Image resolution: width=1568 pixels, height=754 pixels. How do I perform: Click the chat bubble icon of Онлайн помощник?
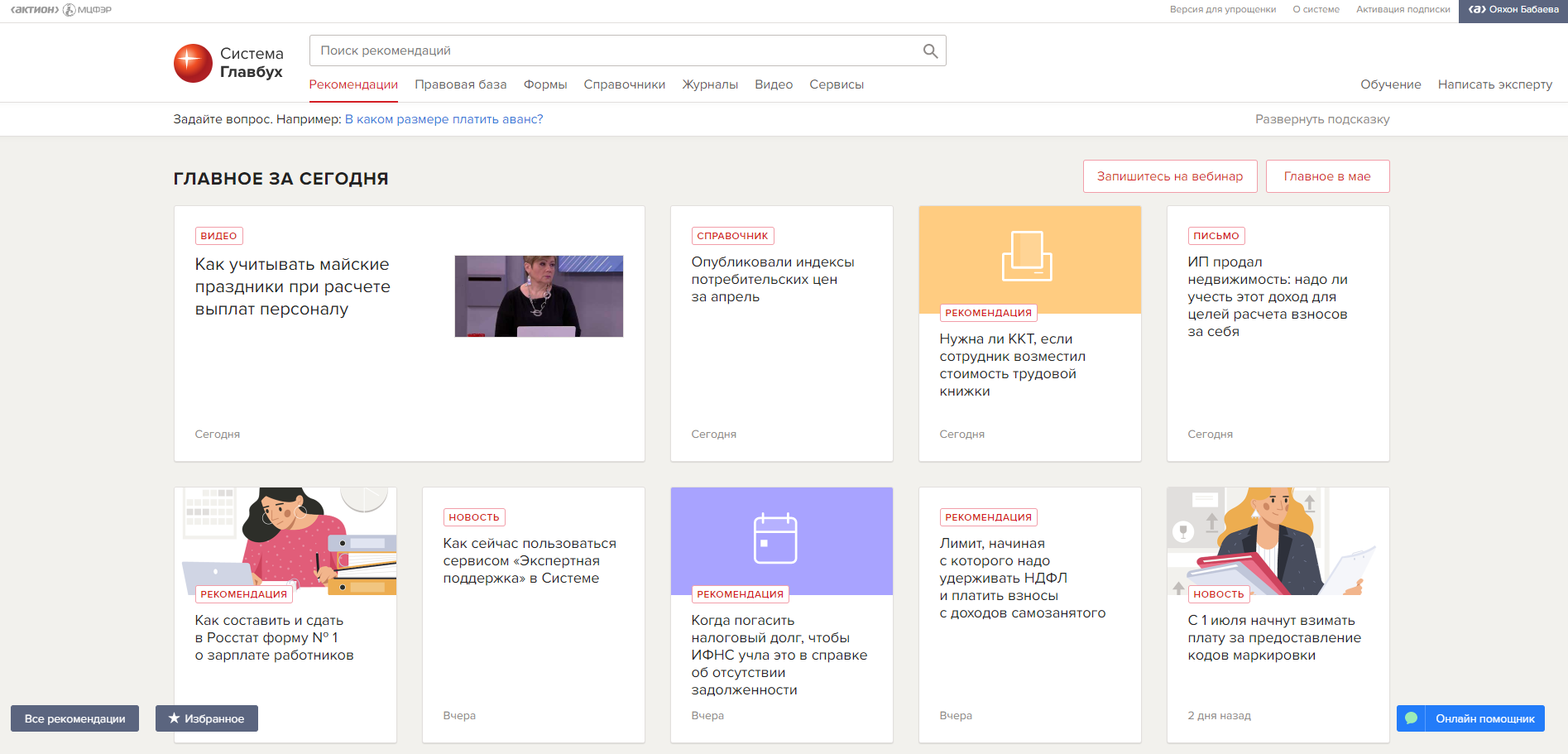pos(1412,718)
